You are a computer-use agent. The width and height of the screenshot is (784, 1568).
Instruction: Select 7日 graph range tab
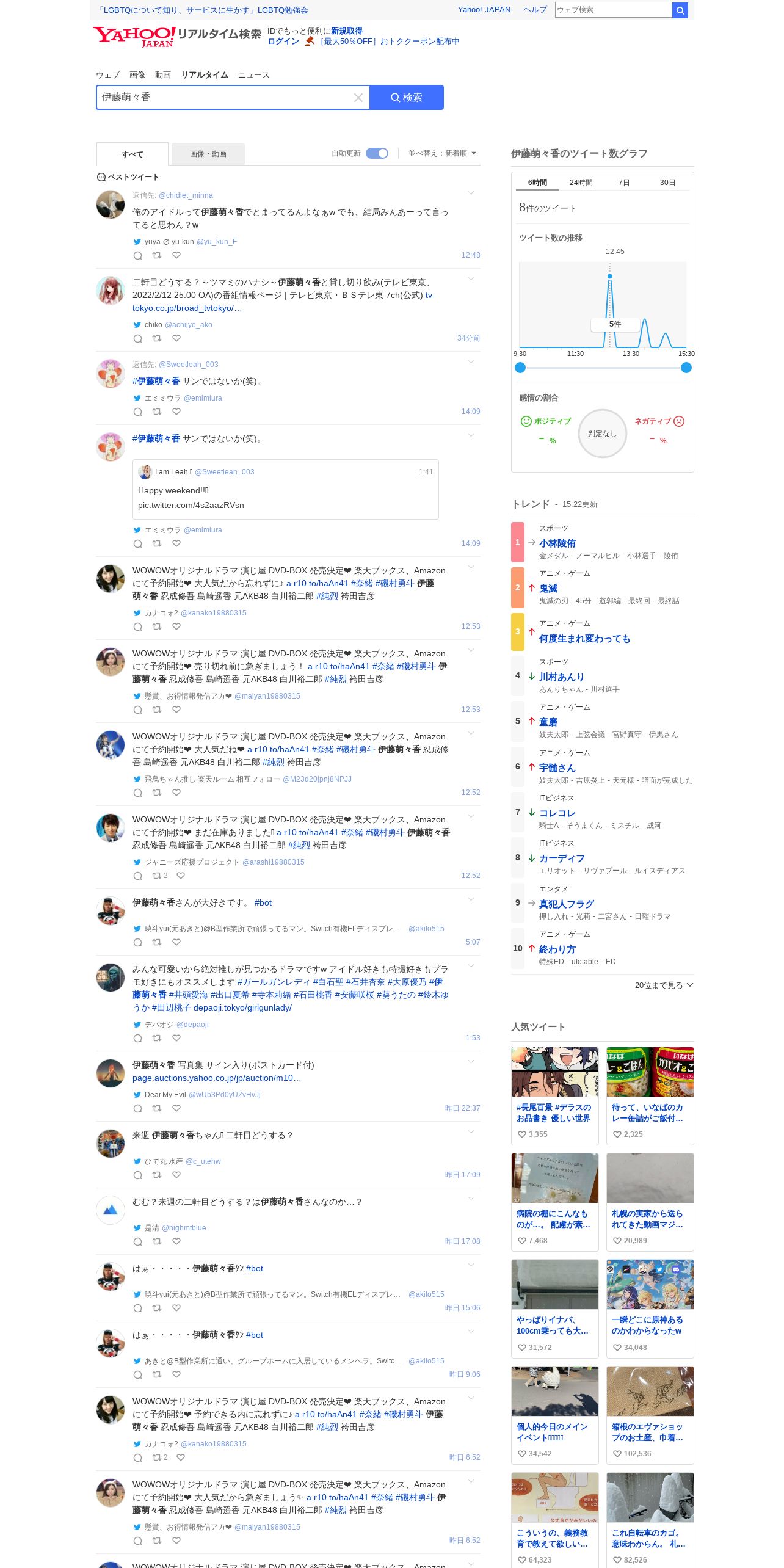pos(624,183)
